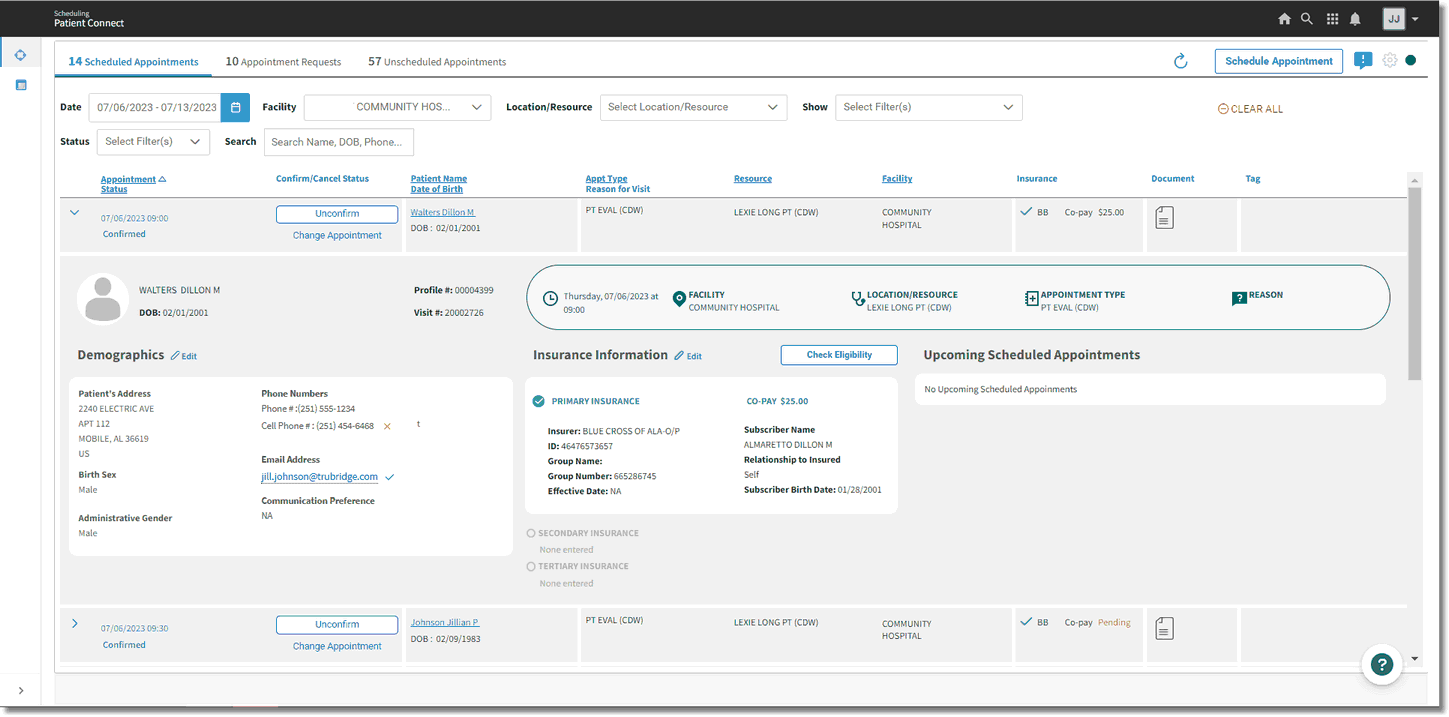Image resolution: width=1449 pixels, height=717 pixels.
Task: Open the Location/Resource dropdown
Action: click(694, 107)
